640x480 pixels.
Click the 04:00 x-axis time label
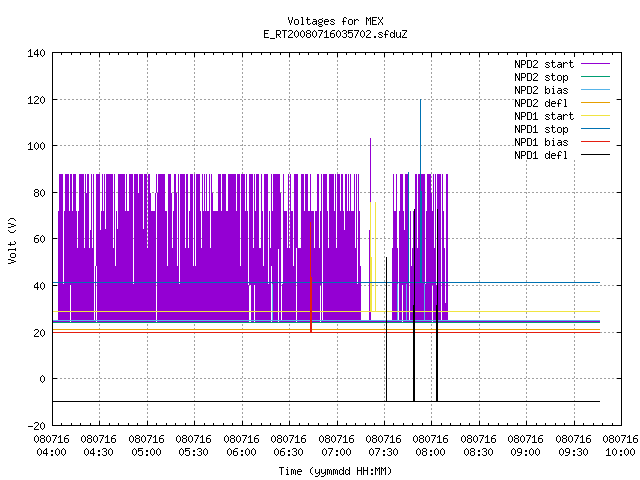51,452
